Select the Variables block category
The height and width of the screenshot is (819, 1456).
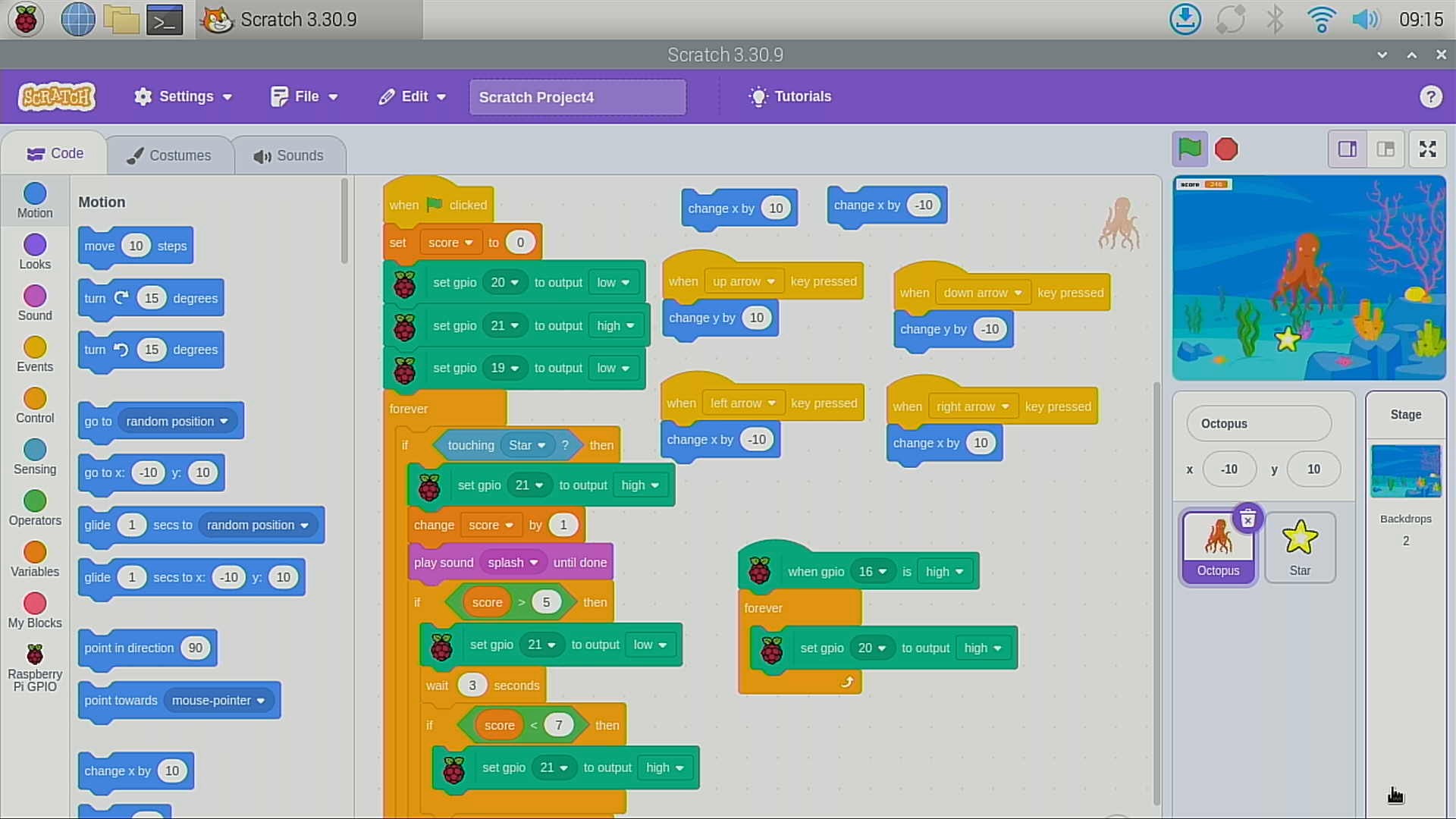click(x=35, y=560)
